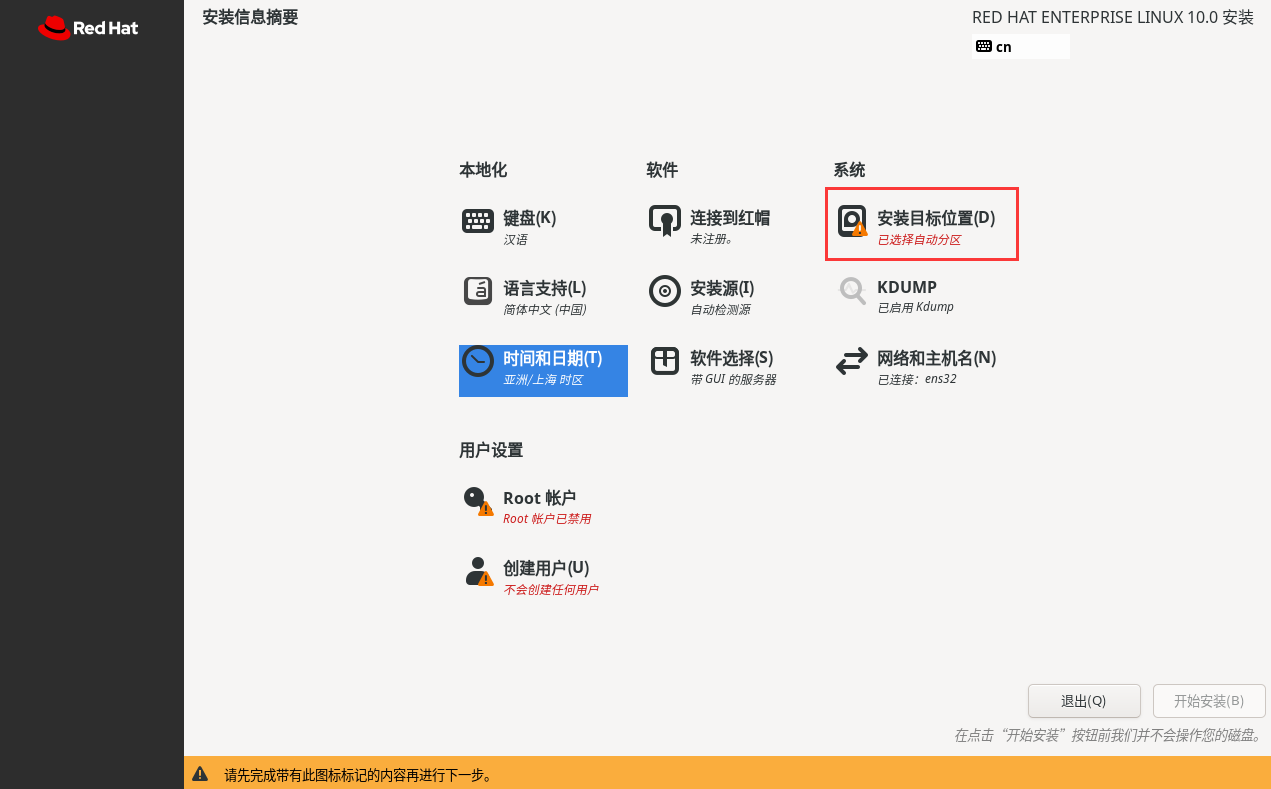The height and width of the screenshot is (789, 1271).
Task: Open the 连接到红帽 label
Action: pyautogui.click(x=730, y=217)
